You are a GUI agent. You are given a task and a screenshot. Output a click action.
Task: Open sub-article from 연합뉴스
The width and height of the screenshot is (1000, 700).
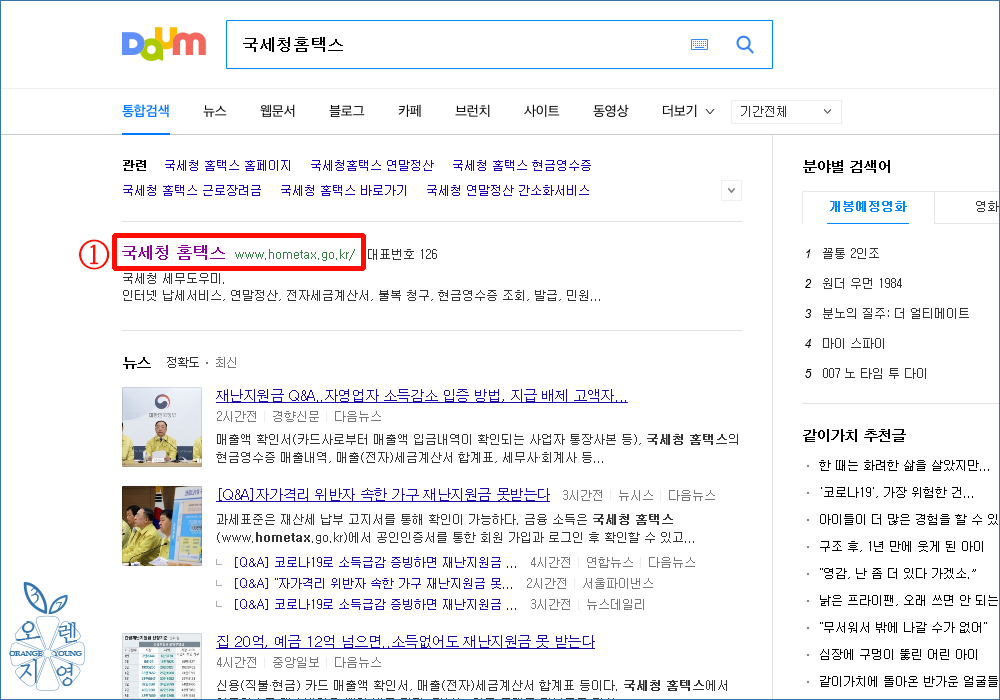click(376, 562)
